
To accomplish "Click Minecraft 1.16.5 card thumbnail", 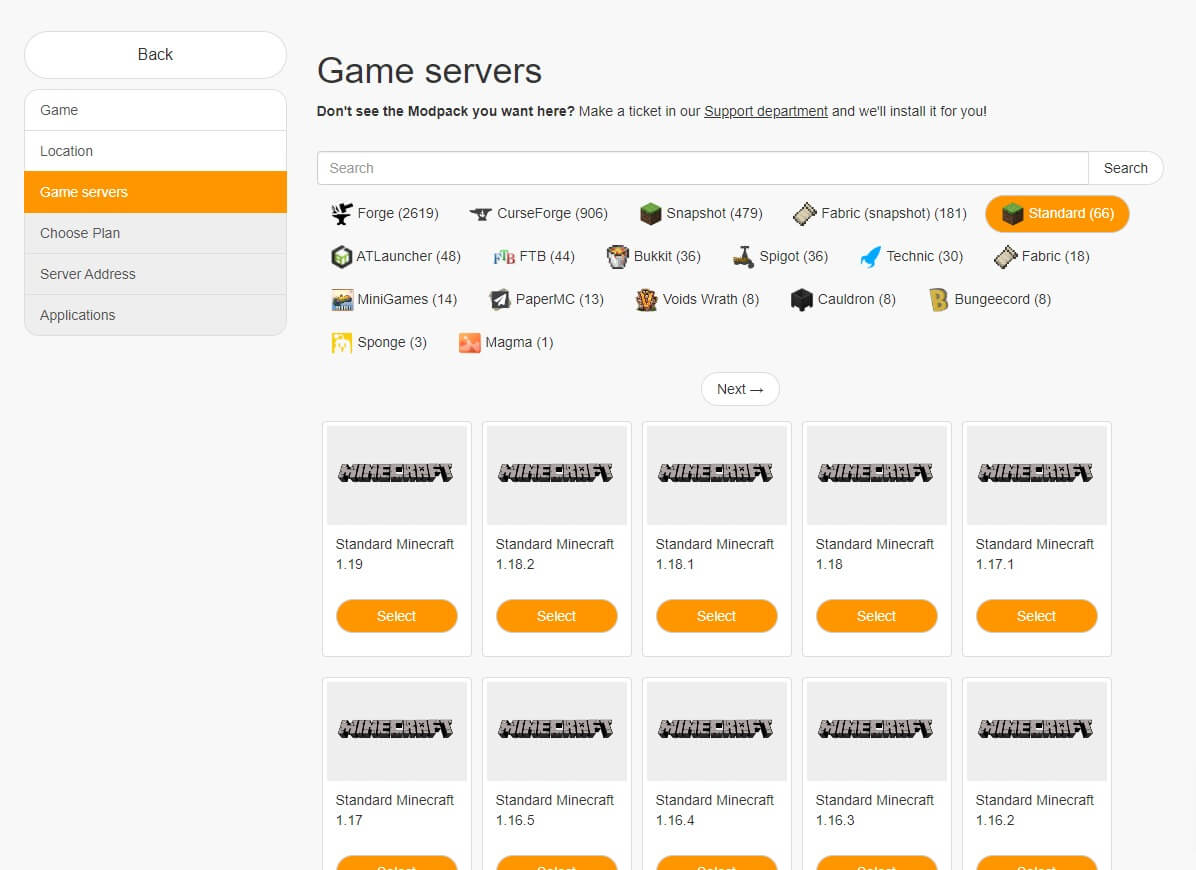I will pos(557,731).
